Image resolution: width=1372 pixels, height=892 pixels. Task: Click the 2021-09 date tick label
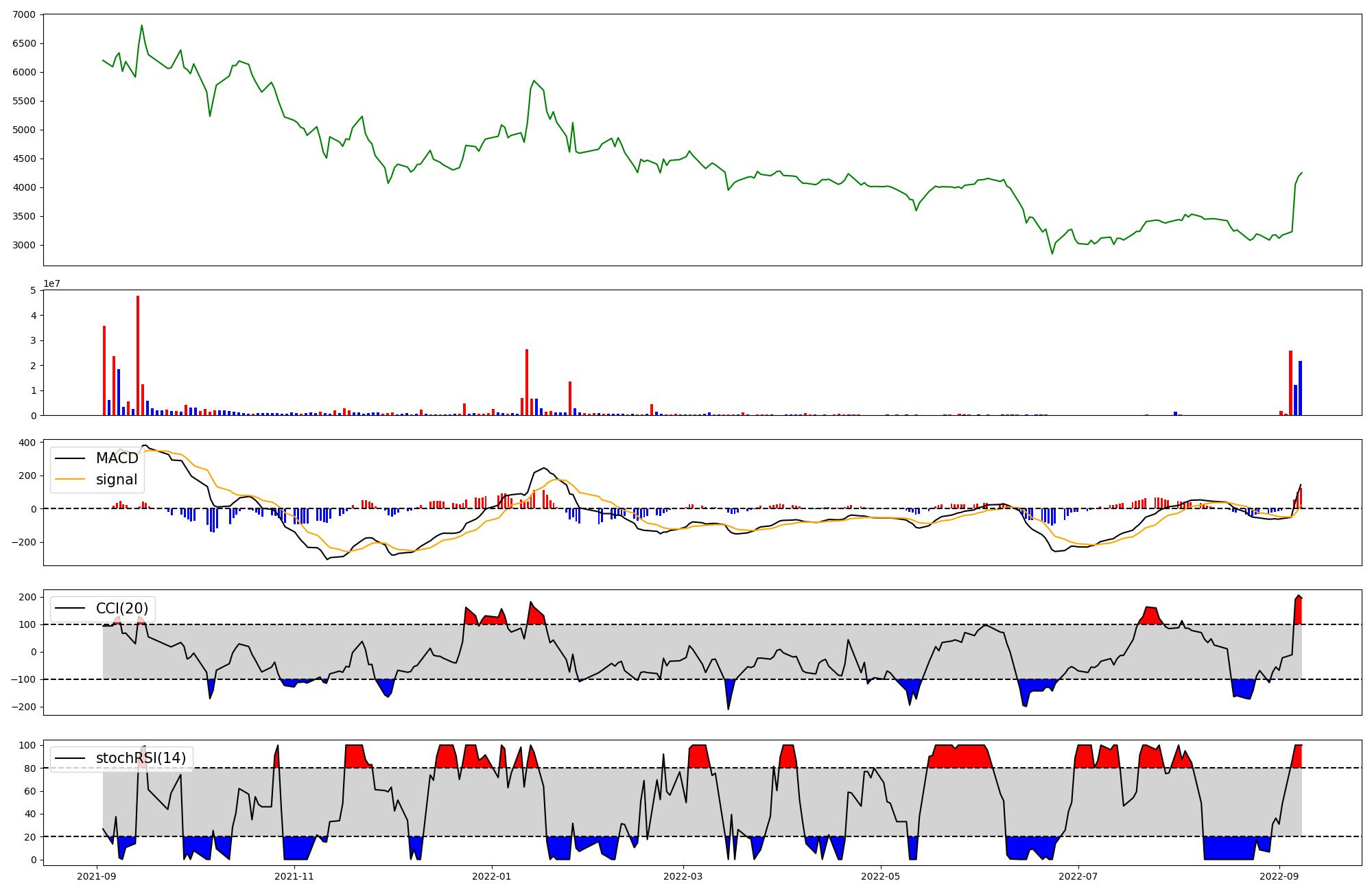pos(96,876)
